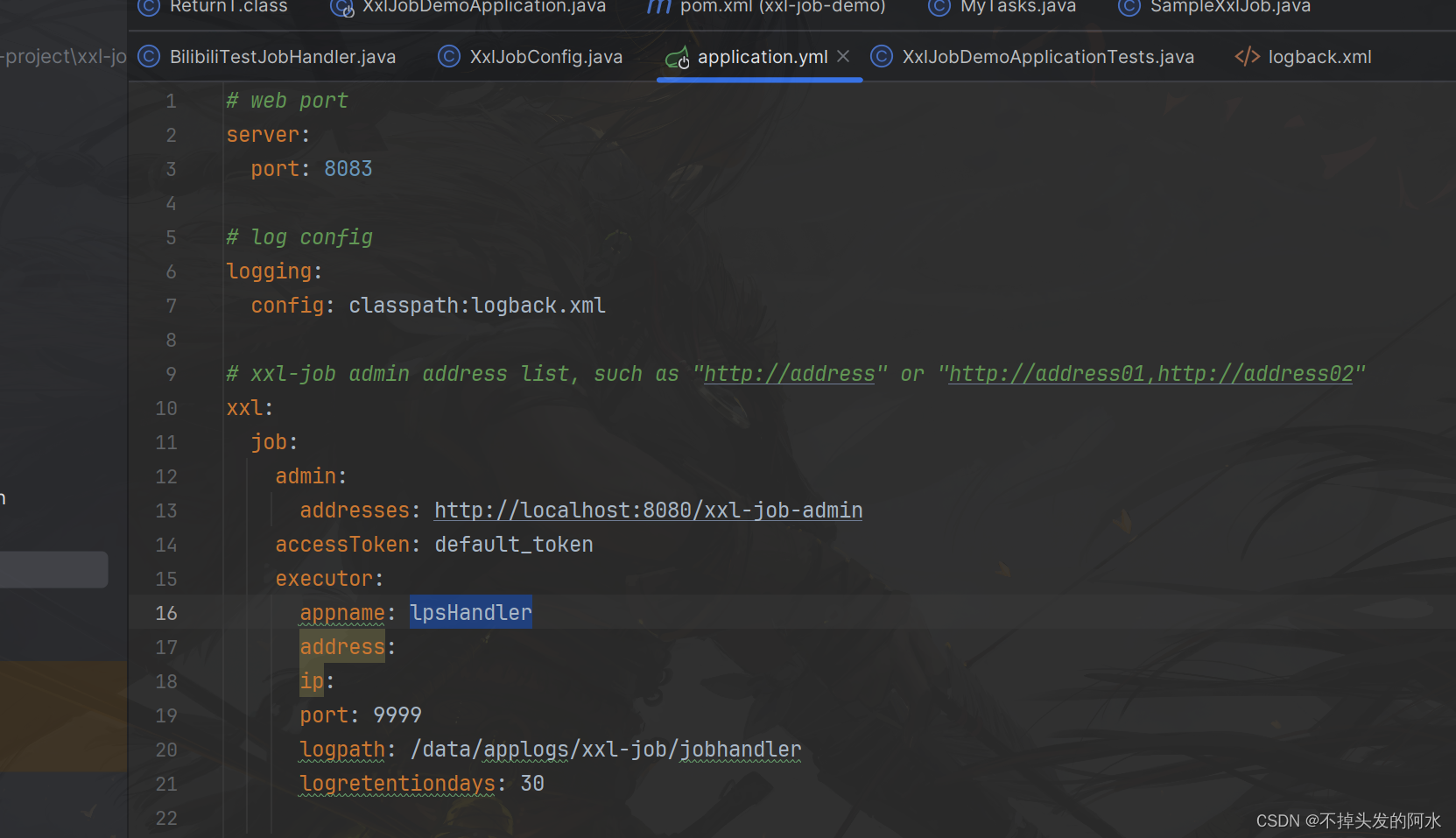
Task: Follow the http://address link in comment
Action: 789,374
